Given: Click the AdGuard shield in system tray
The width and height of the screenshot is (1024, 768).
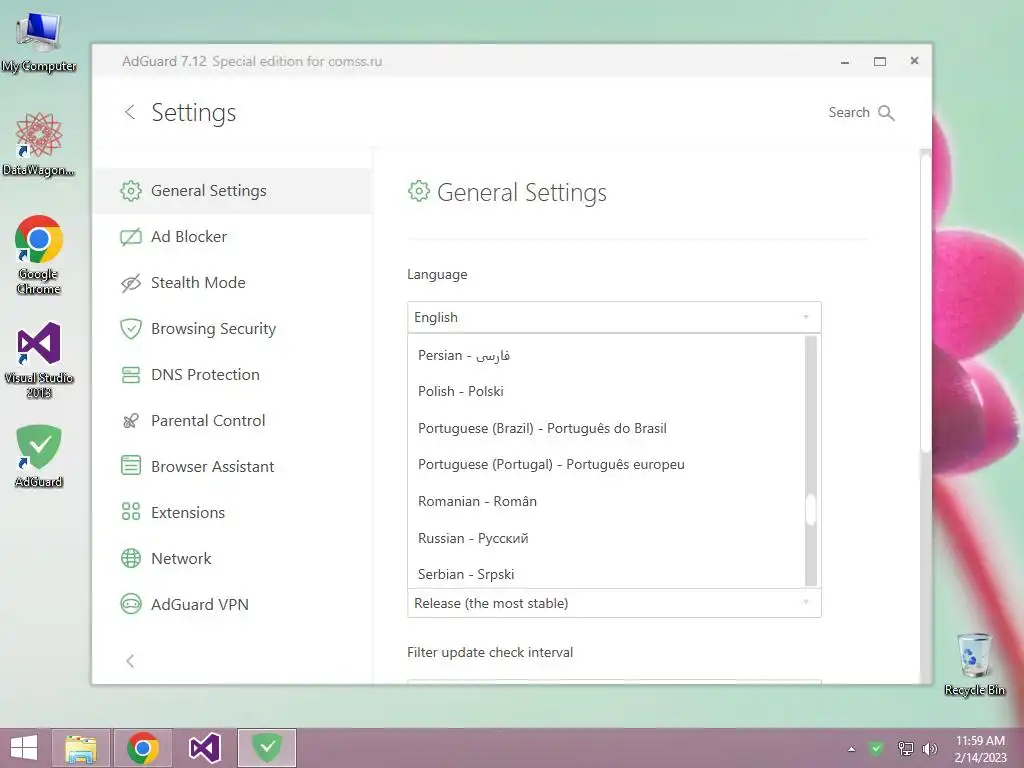Looking at the screenshot, I should click(876, 748).
